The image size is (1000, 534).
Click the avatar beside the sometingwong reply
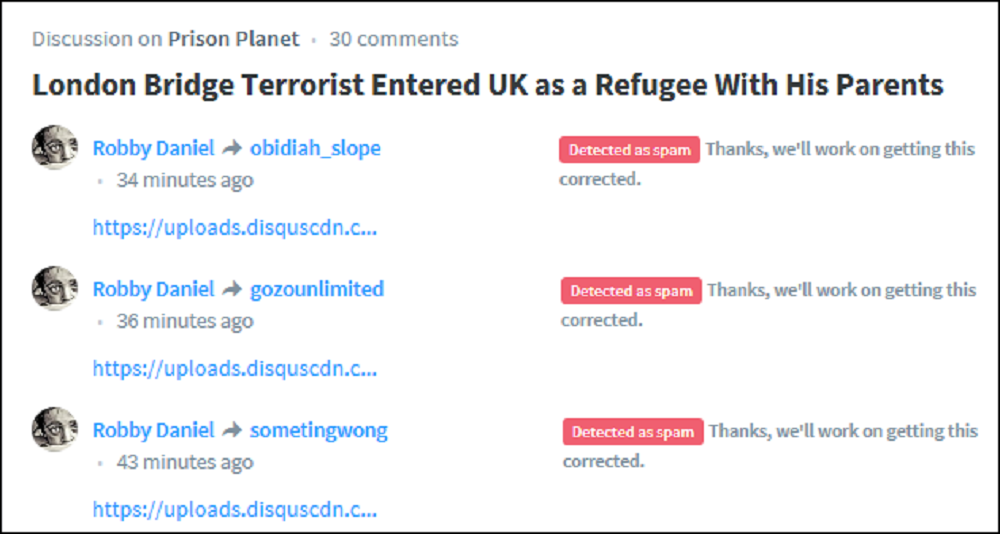54,430
